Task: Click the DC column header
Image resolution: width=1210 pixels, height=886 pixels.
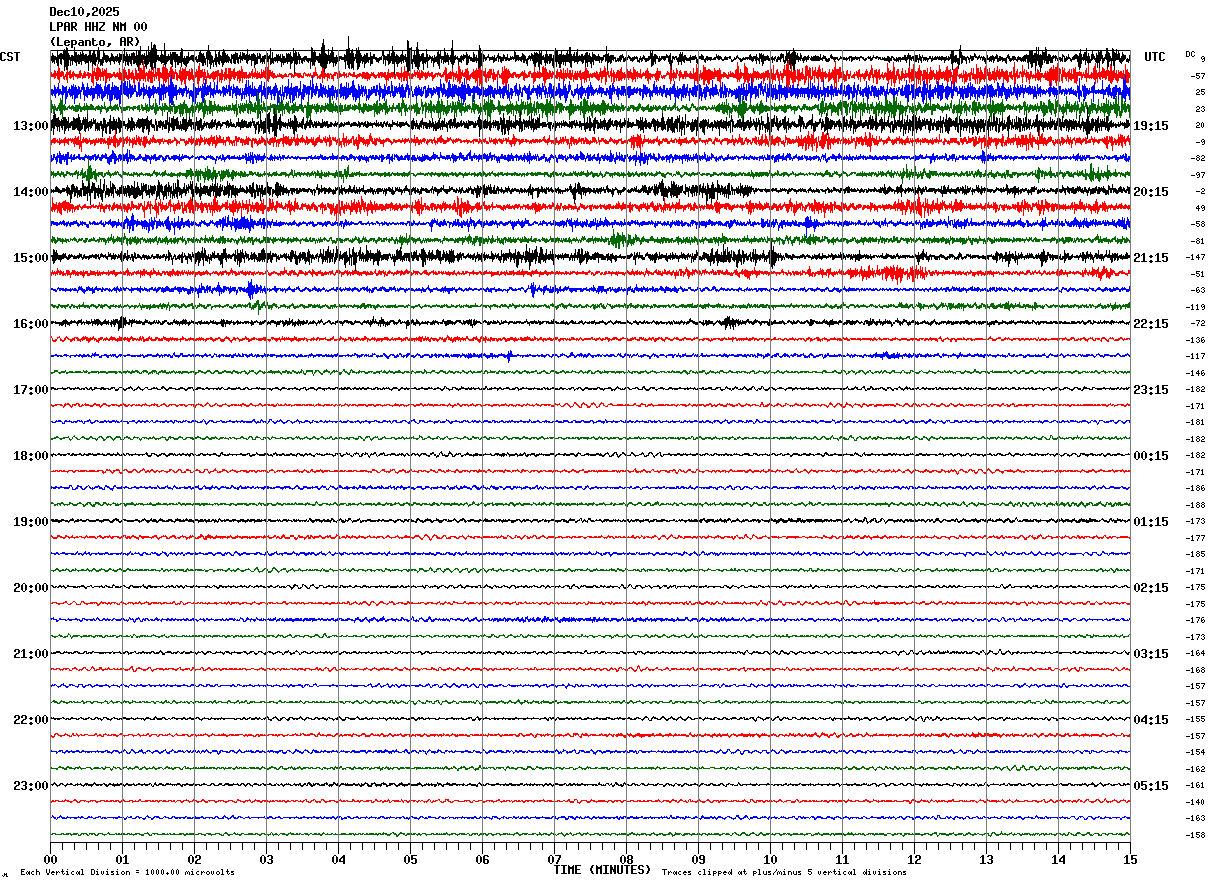Action: (x=1190, y=54)
